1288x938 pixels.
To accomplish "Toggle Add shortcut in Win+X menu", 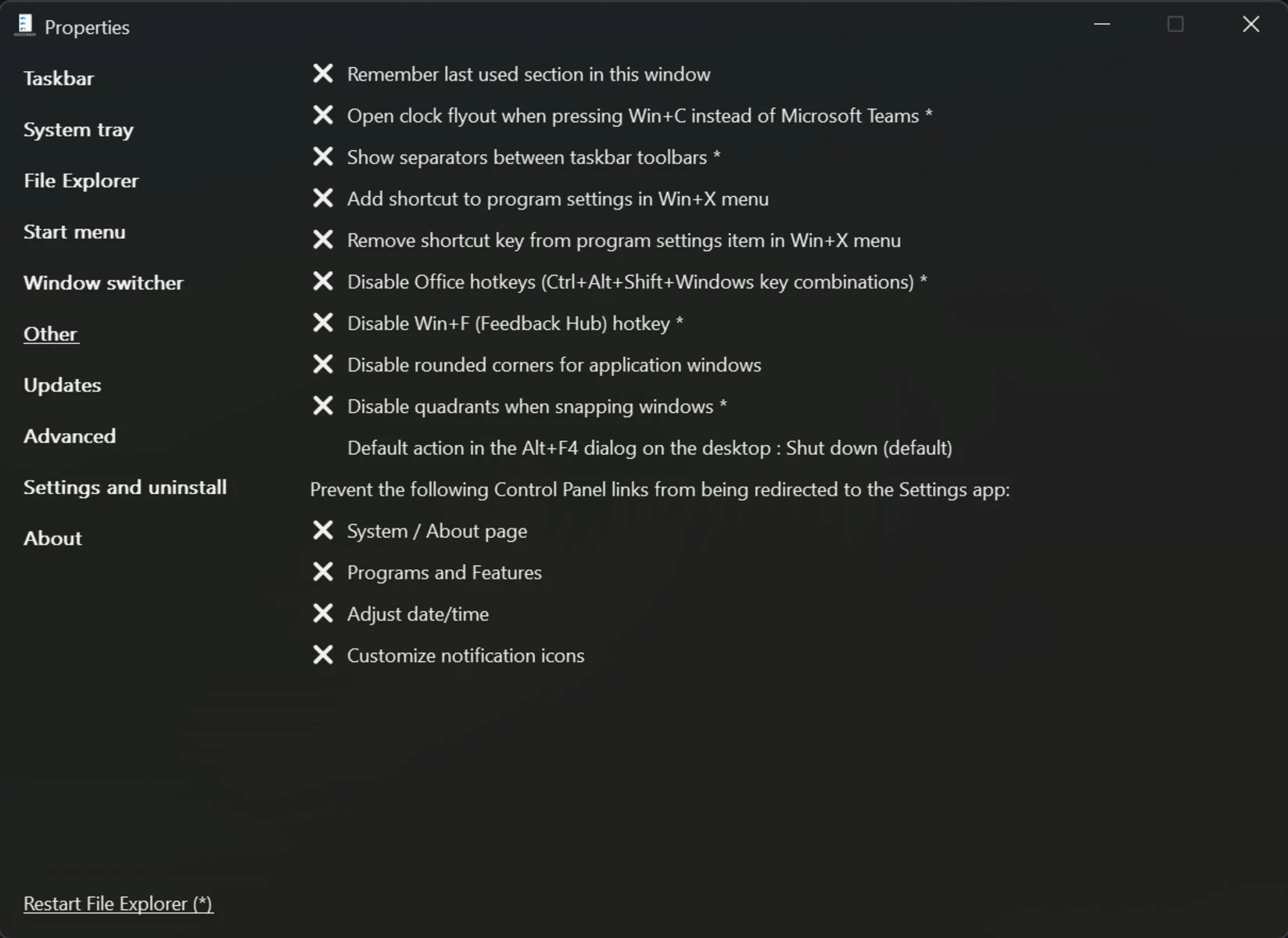I will 540,199.
